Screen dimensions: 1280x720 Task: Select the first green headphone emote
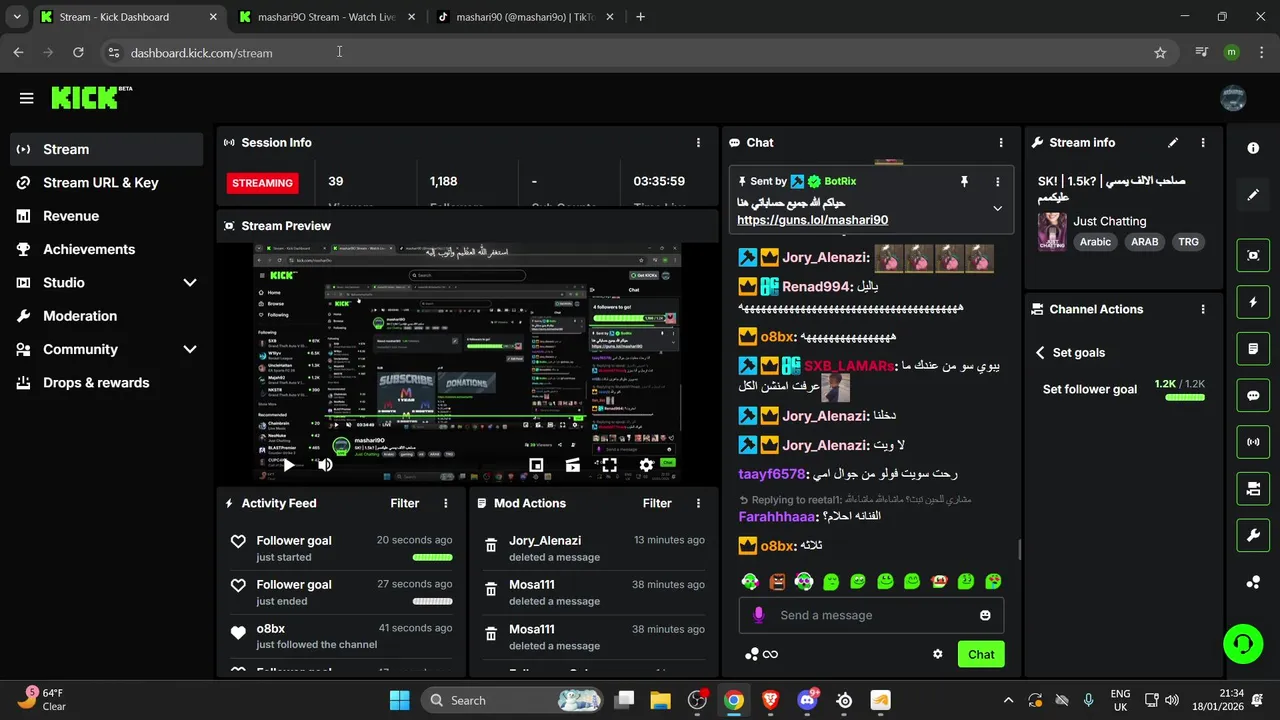point(750,581)
